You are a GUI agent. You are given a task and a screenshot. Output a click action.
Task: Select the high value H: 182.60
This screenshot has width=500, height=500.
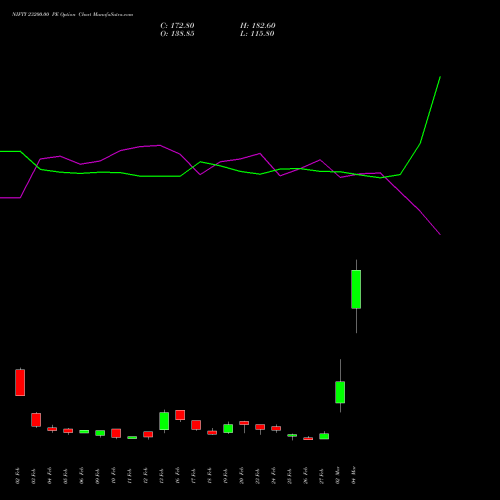pyautogui.click(x=258, y=26)
